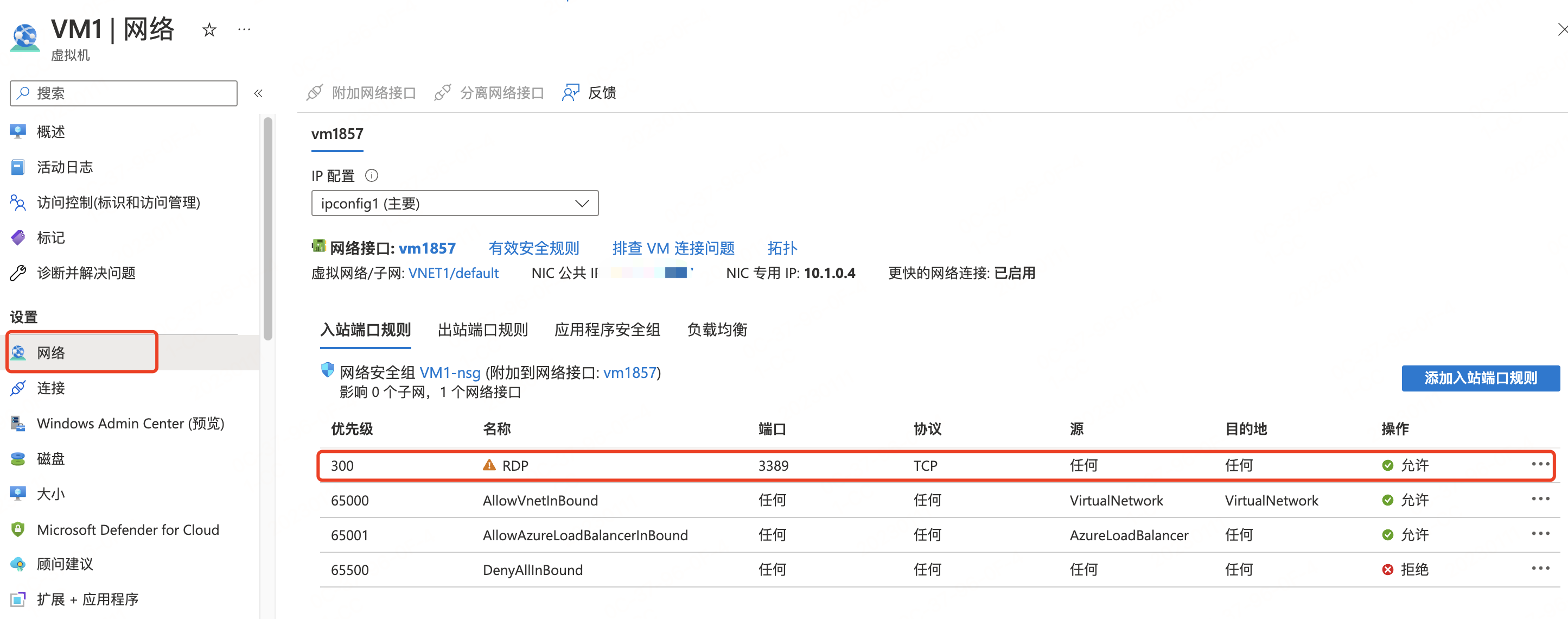Close the VM1 networking blade
Screen dimensions: 1568x619
(x=1561, y=29)
